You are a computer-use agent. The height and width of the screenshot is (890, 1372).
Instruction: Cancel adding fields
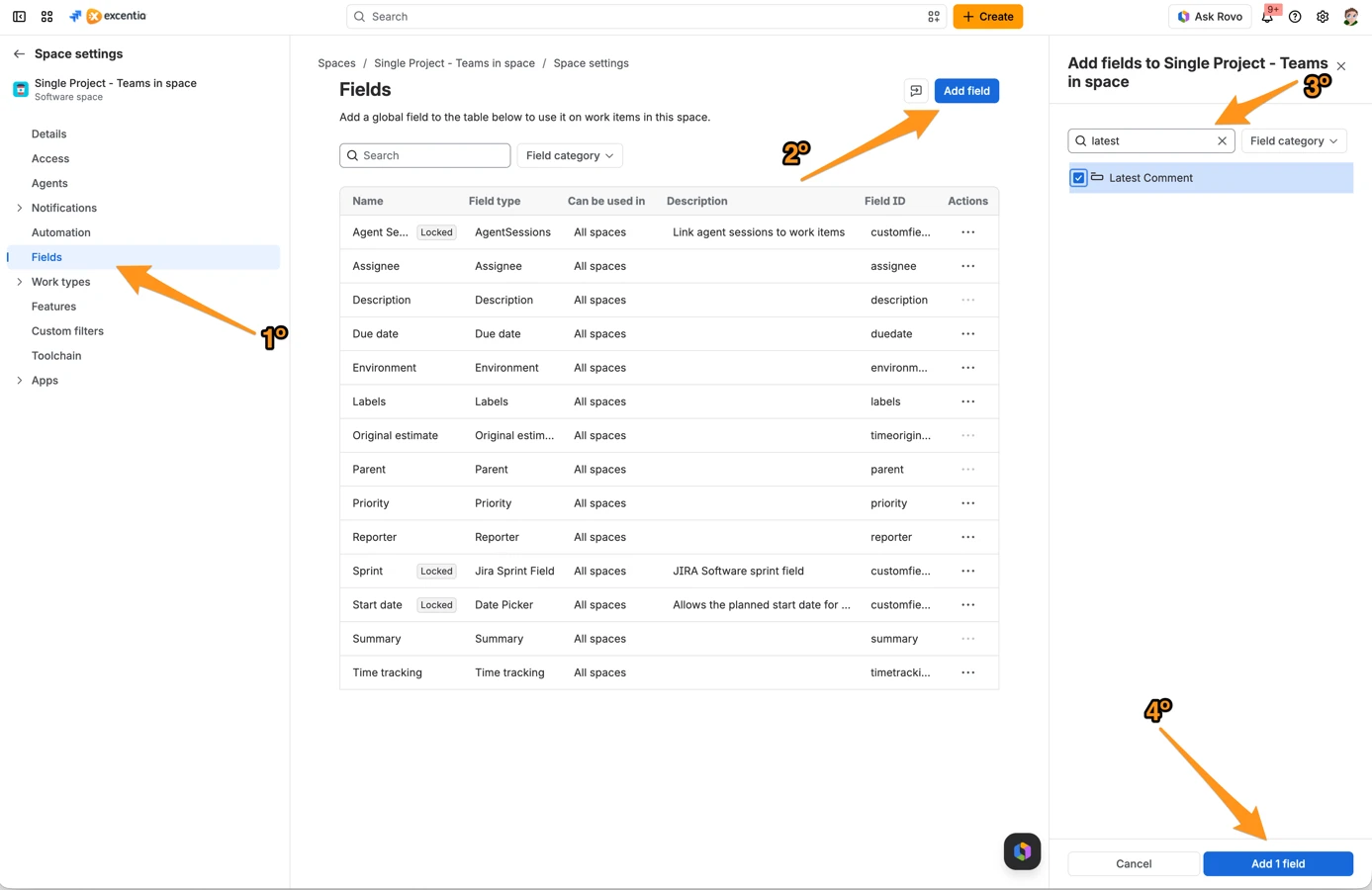1134,863
